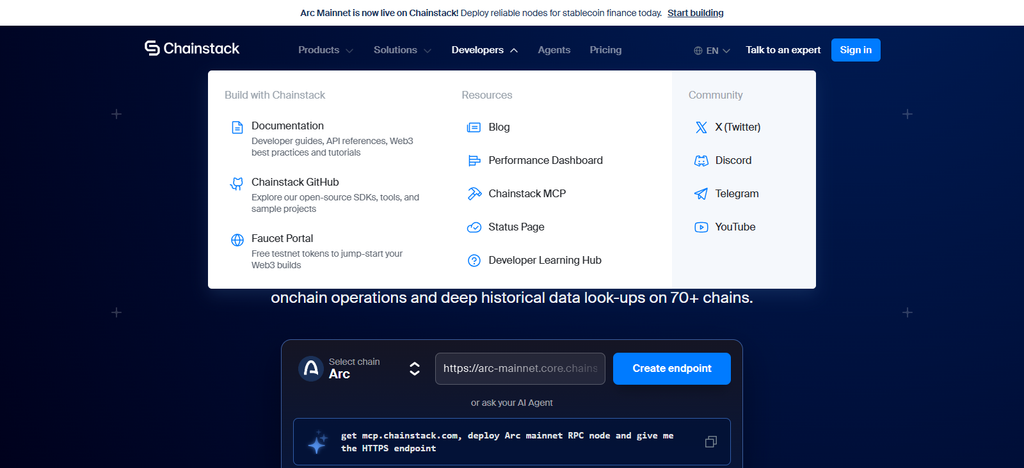The width and height of the screenshot is (1024, 468).
Task: Open the Pricing nav item
Action: tap(605, 50)
